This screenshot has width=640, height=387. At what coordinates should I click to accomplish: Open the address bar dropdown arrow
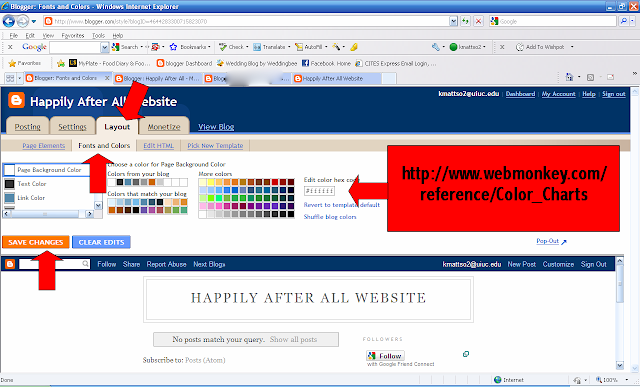point(453,21)
